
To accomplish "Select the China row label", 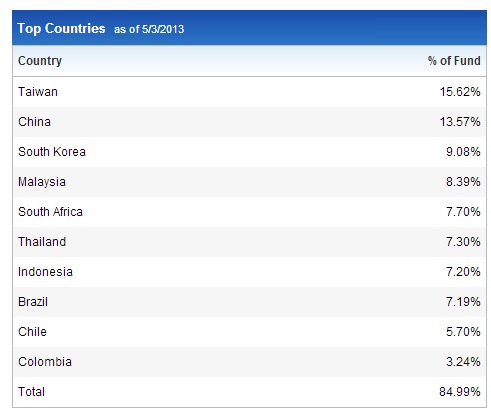I will pos(34,122).
